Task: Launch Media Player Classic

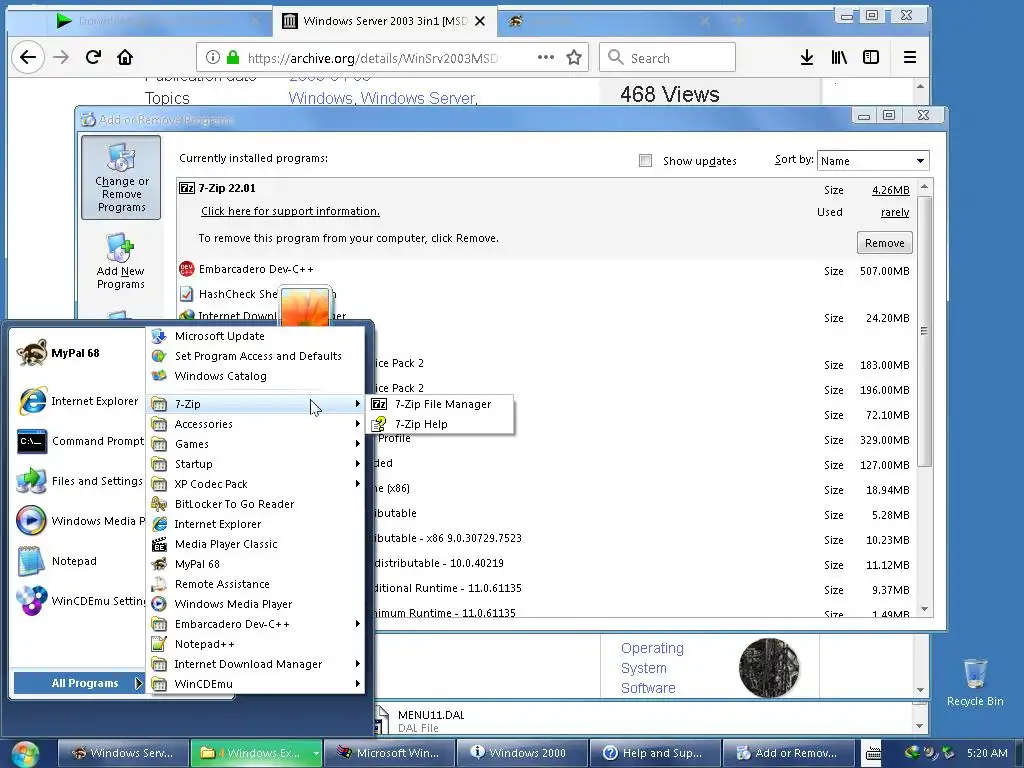Action: [x=255, y=544]
